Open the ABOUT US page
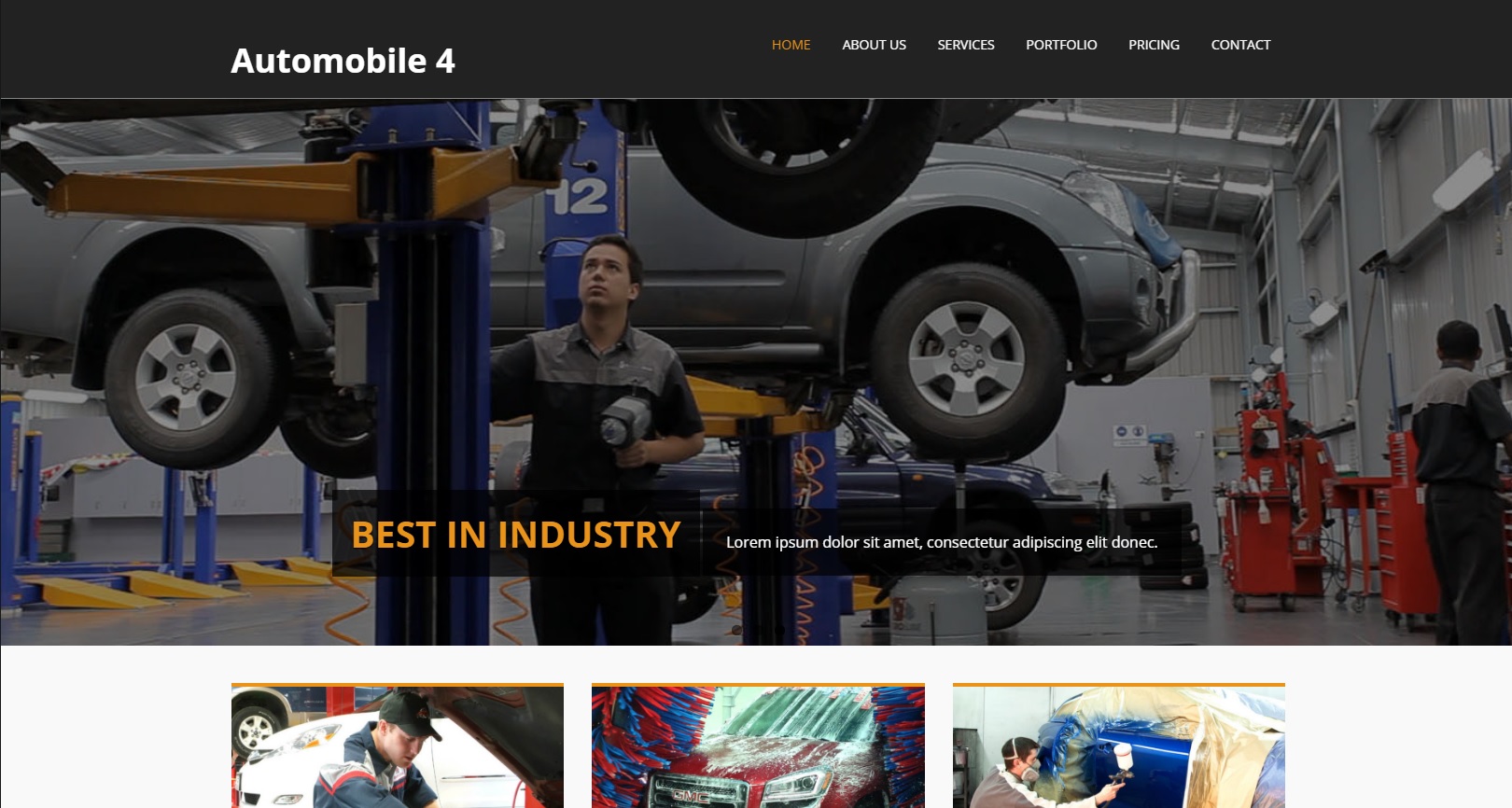The height and width of the screenshot is (808, 1512). (x=874, y=45)
